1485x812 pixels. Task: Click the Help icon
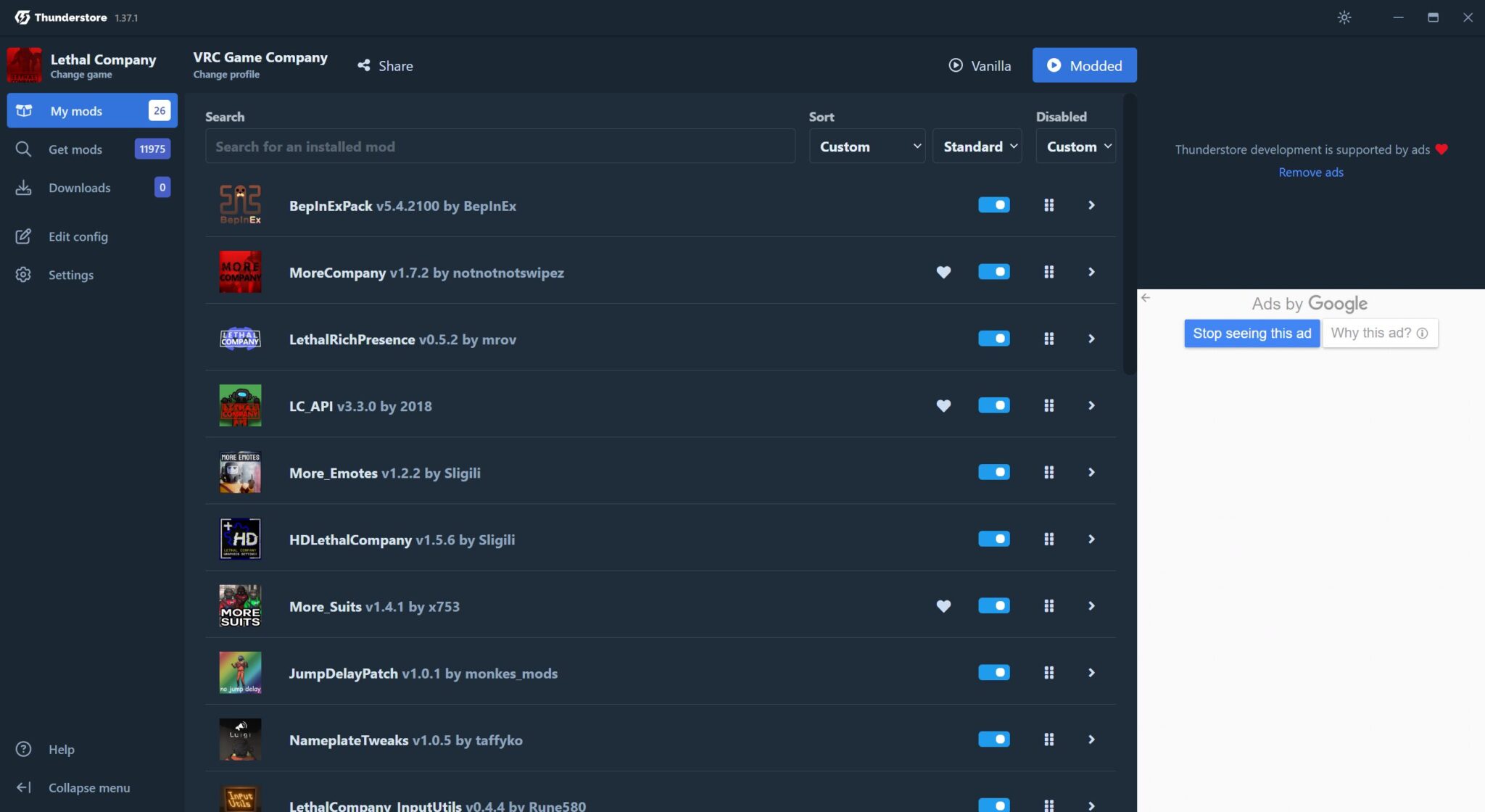(x=24, y=749)
